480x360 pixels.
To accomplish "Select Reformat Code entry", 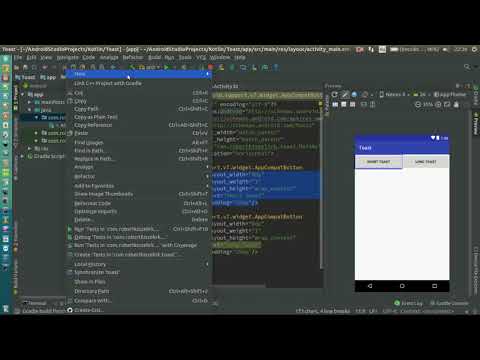I will click(x=138, y=203).
